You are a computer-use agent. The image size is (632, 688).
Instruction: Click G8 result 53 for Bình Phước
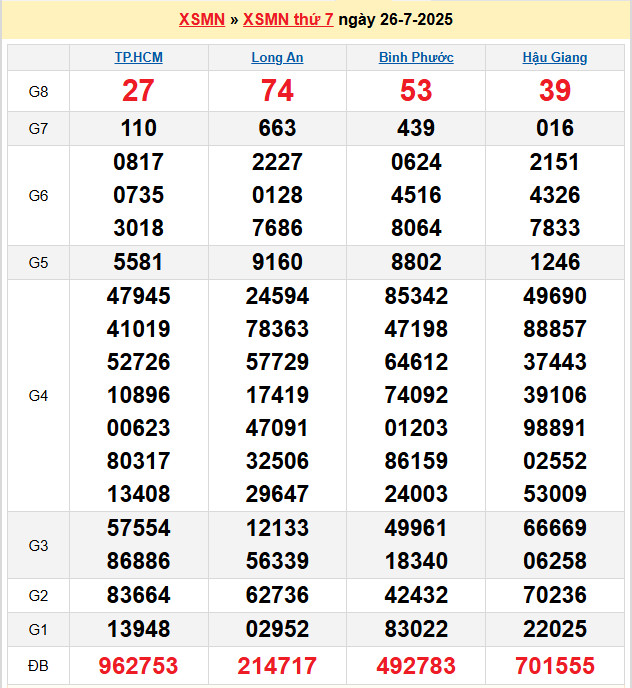416,91
